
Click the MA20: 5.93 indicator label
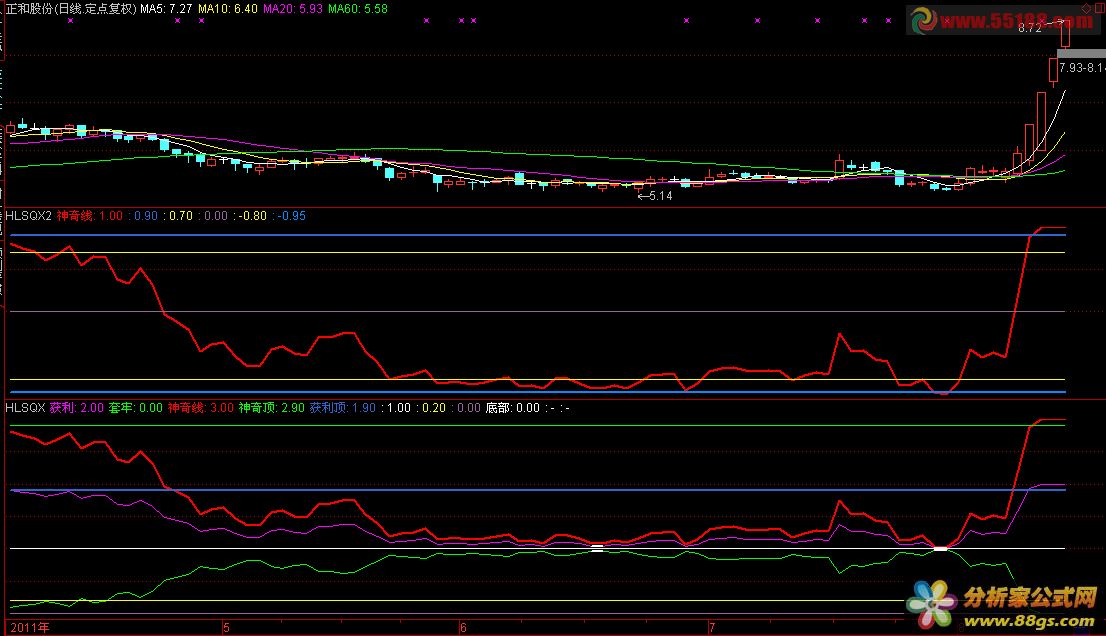(293, 8)
